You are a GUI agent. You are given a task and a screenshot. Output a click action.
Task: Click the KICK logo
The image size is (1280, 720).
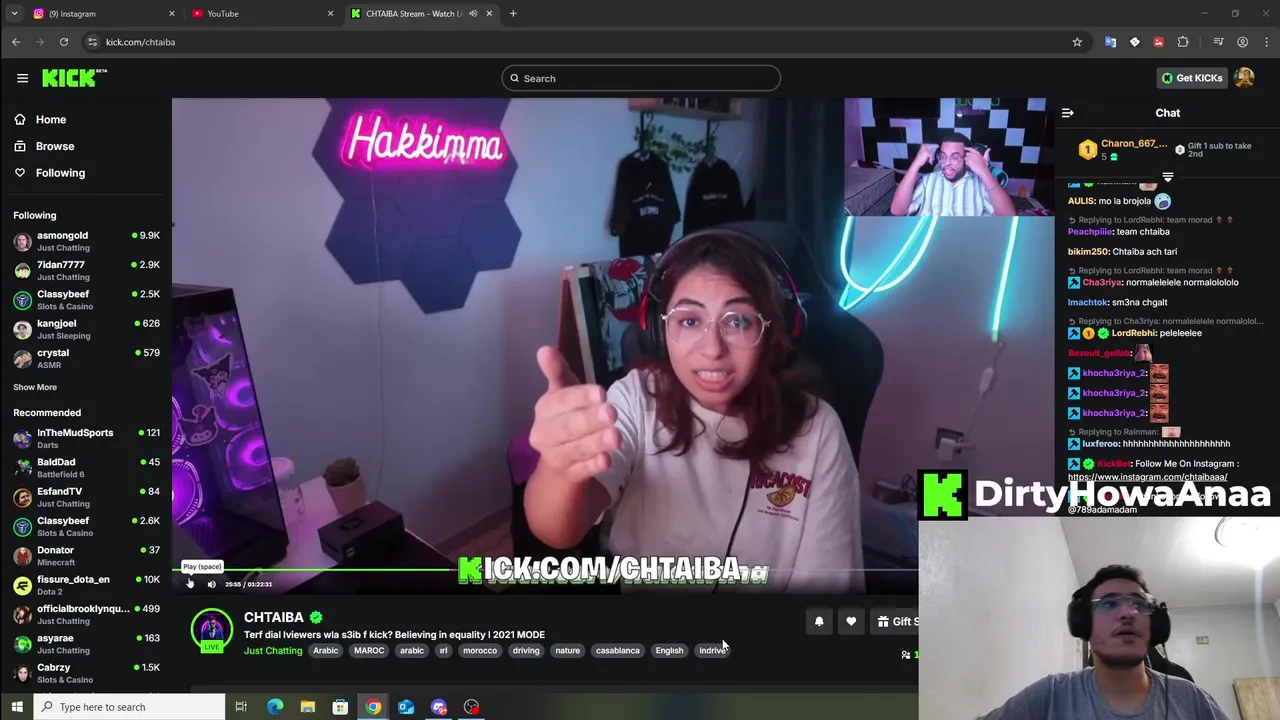coord(74,78)
